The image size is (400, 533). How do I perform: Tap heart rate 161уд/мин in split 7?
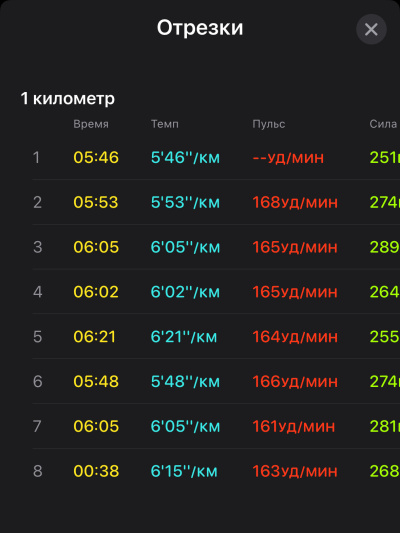pyautogui.click(x=294, y=426)
